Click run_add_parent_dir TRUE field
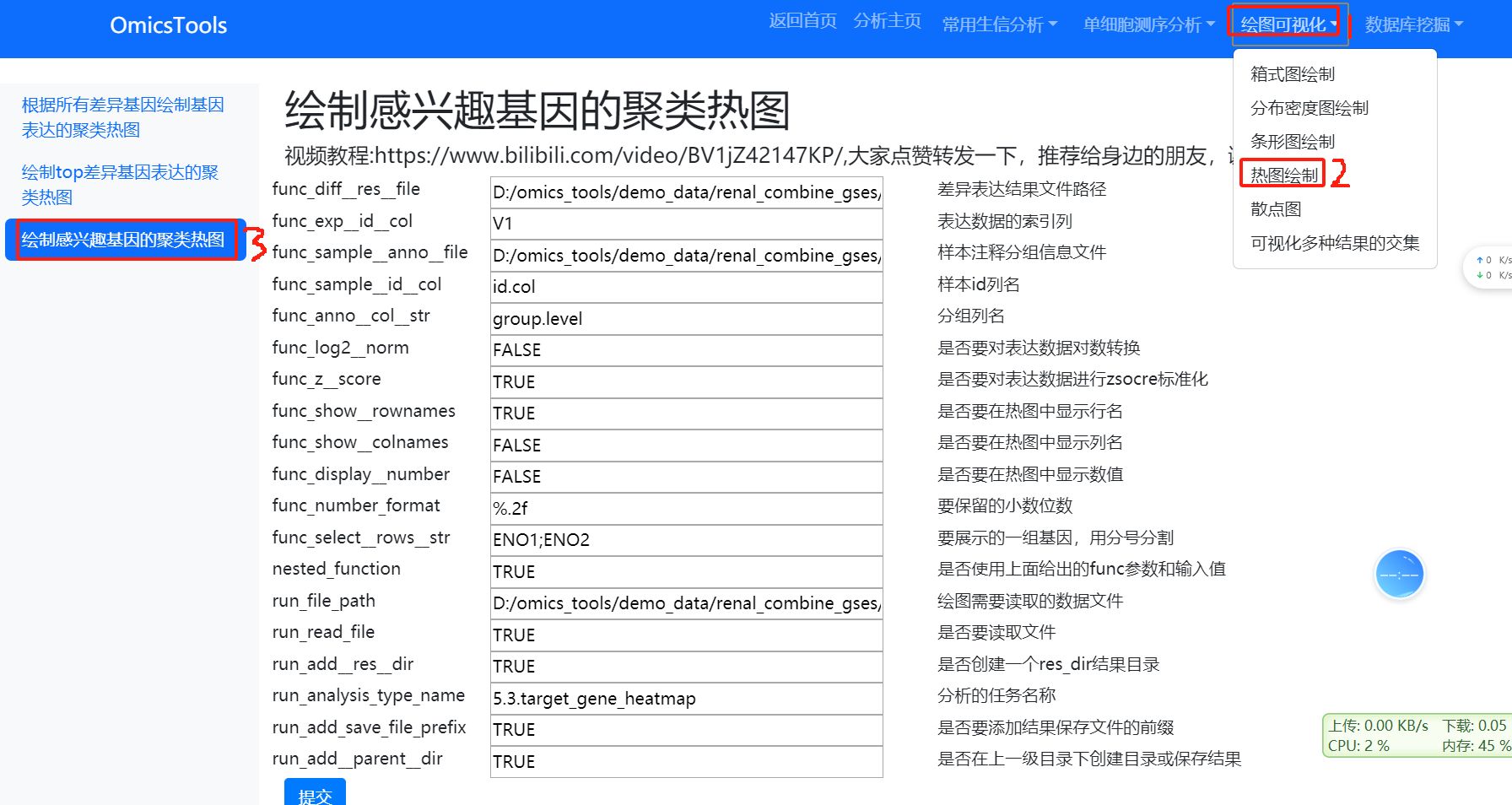 (687, 762)
